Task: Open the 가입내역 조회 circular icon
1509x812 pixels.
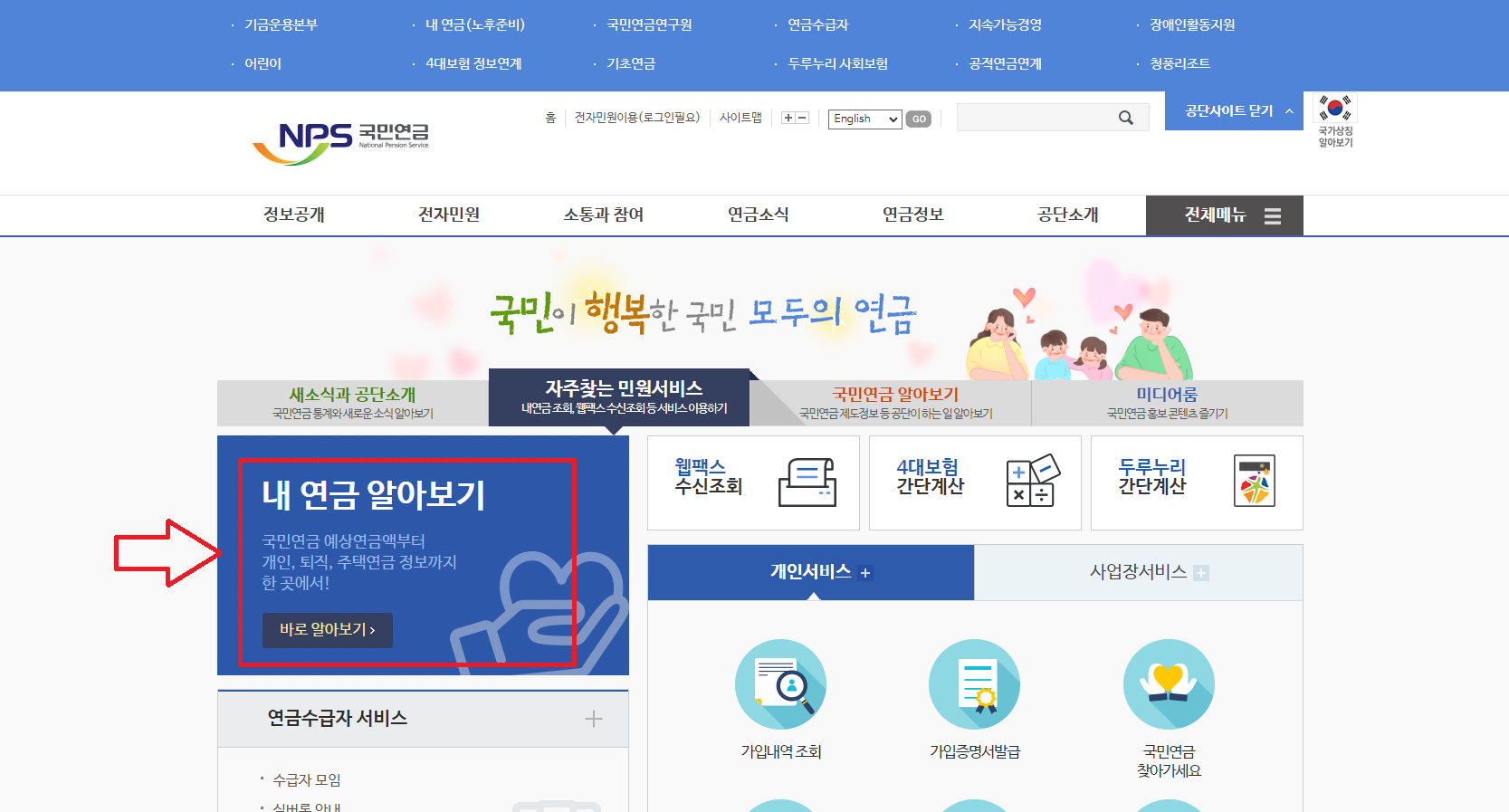Action: [780, 684]
